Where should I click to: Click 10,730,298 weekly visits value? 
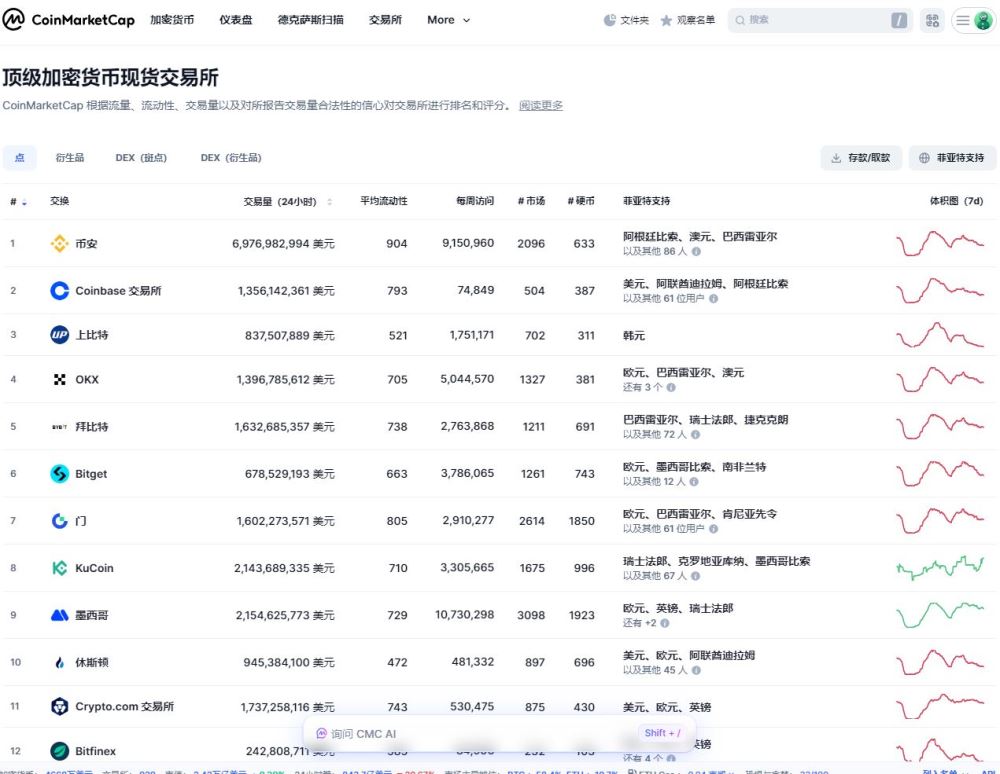click(464, 615)
